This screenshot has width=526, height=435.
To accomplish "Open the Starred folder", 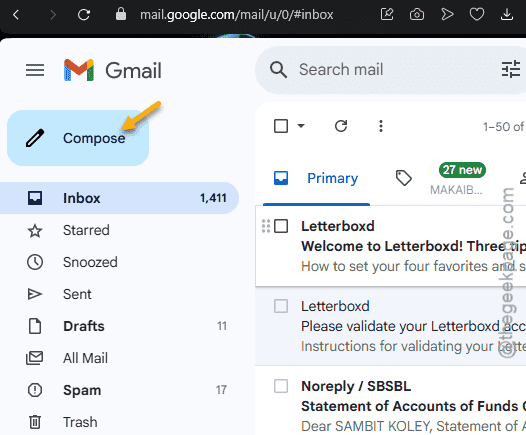I will (x=119, y=230).
